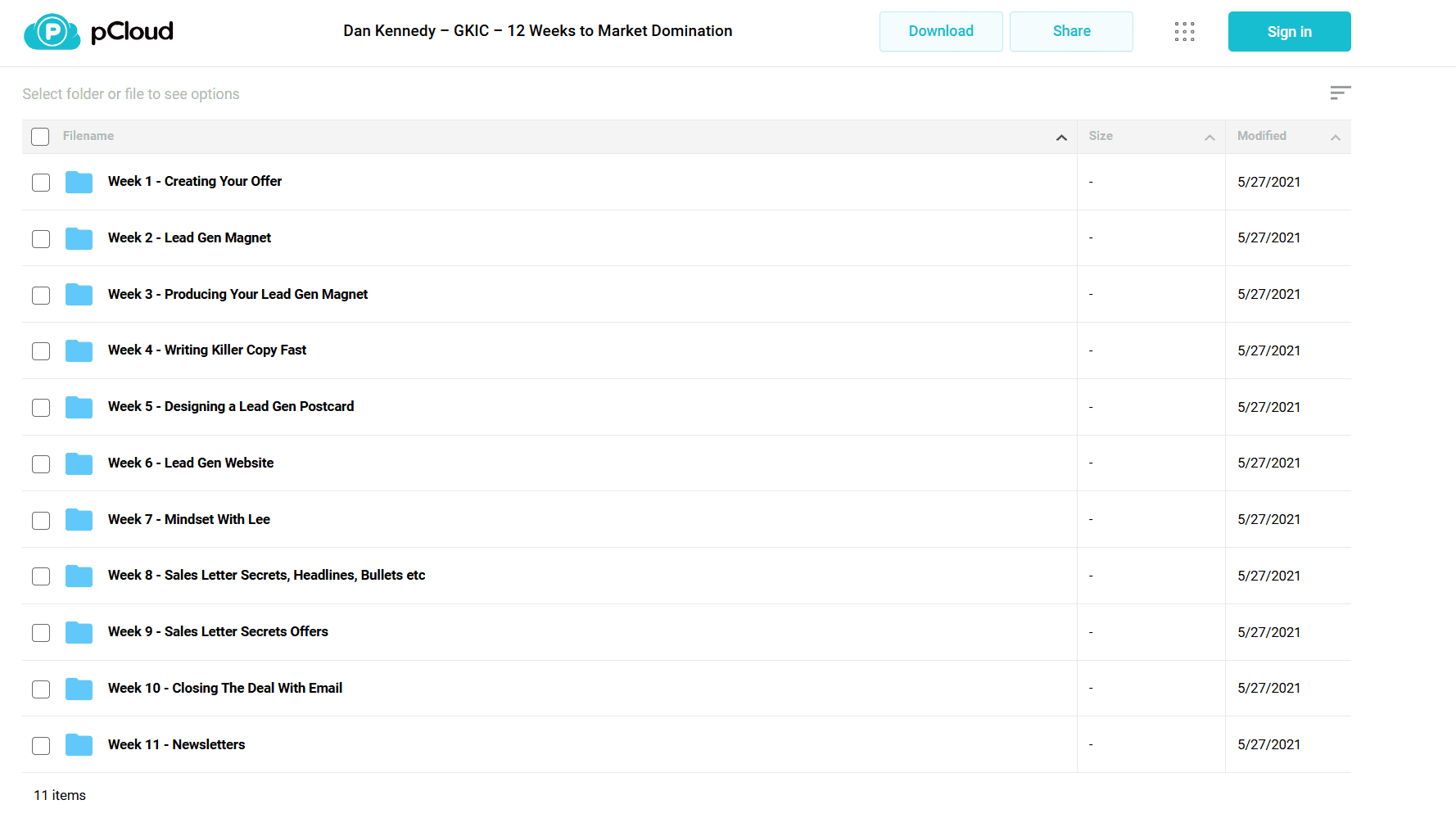This screenshot has width=1456, height=818.
Task: Open folder Week 11 - Newsletters
Action: [177, 744]
